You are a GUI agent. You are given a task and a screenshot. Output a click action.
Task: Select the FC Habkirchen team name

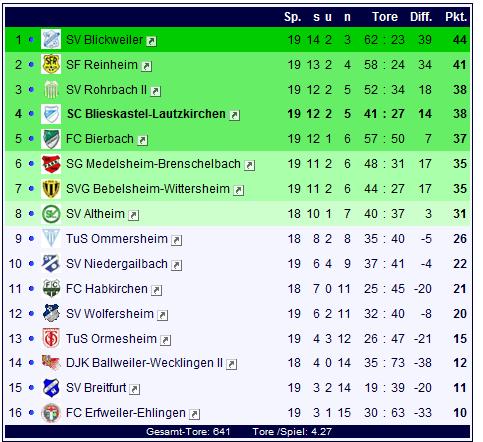107,289
